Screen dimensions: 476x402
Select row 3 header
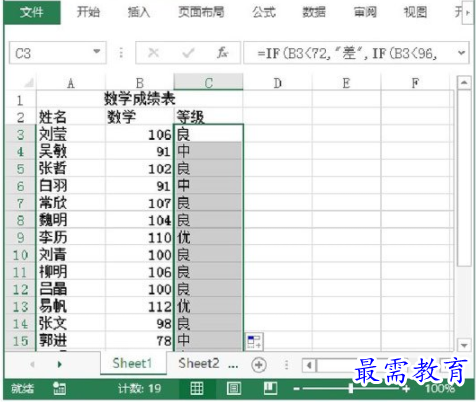pos(20,134)
